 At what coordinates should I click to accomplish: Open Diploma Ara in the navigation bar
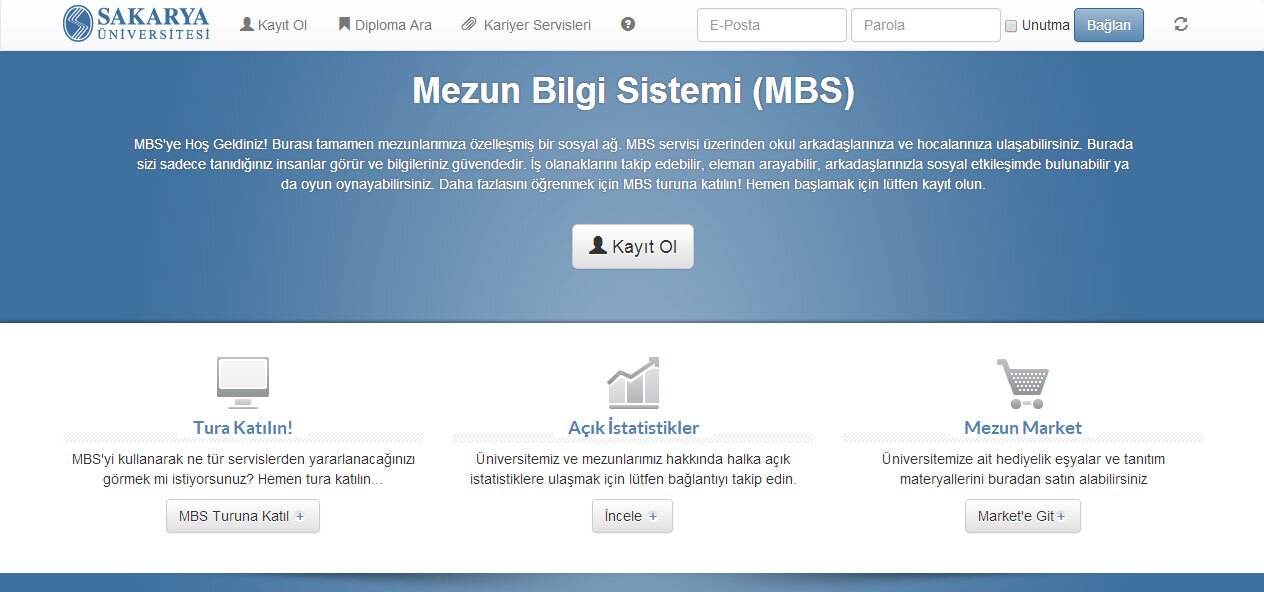point(385,25)
